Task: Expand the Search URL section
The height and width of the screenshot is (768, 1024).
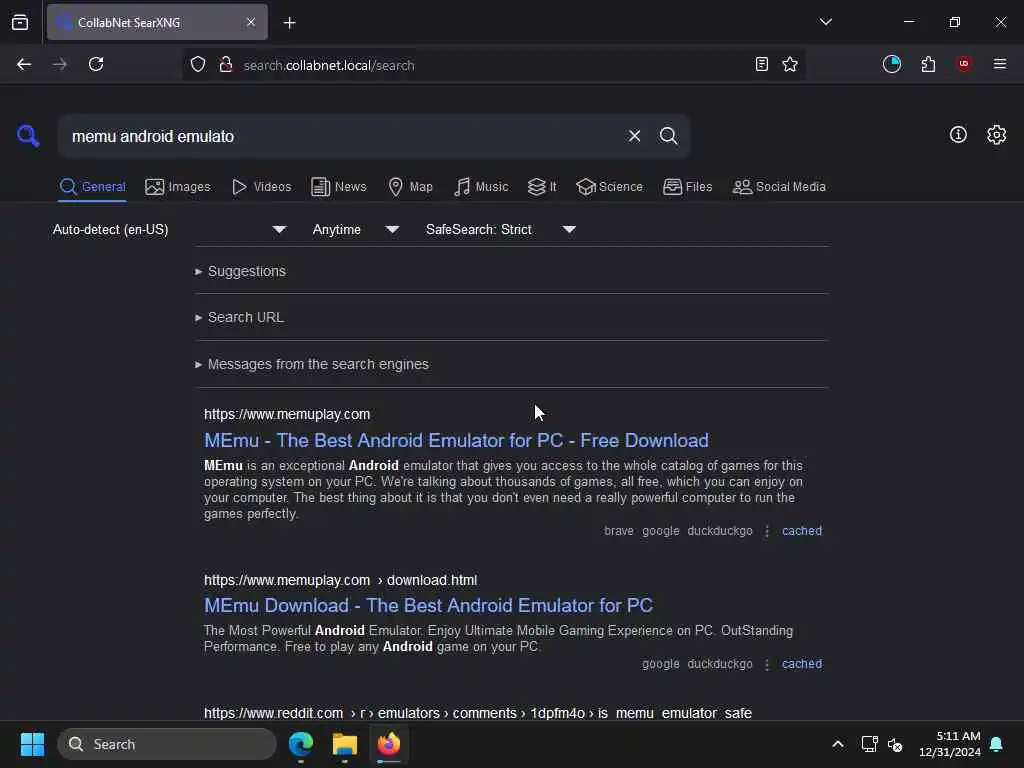Action: pos(240,317)
